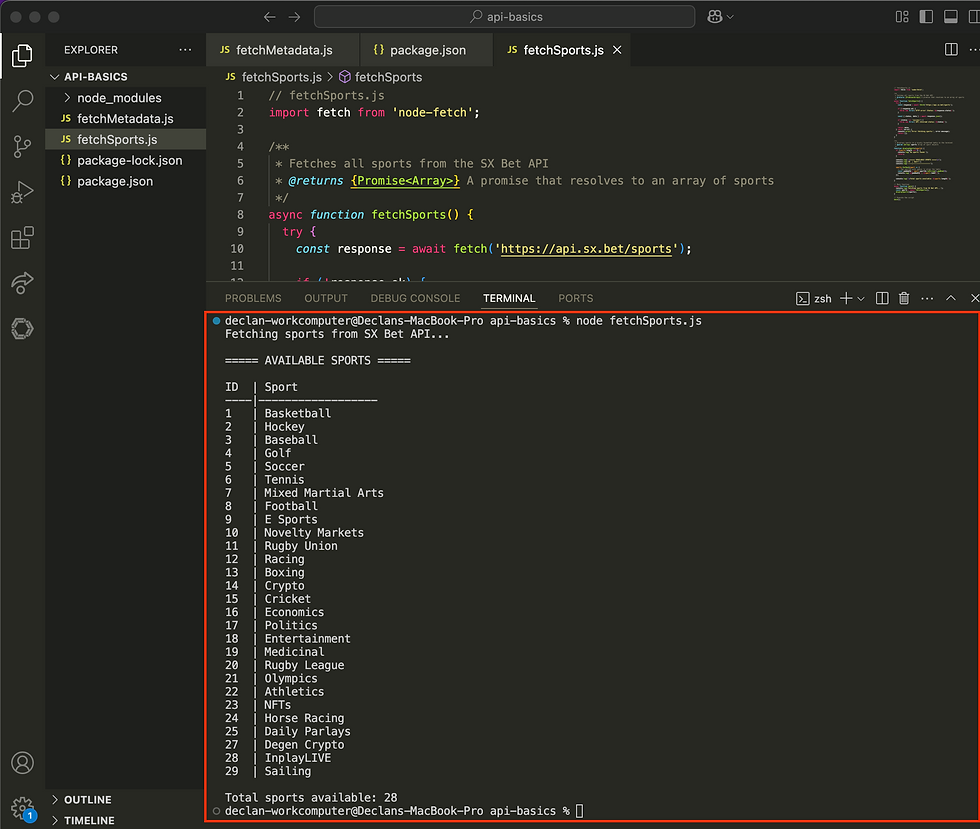Switch to the OUTPUT panel tab
Viewport: 980px width, 829px height.
[326, 298]
